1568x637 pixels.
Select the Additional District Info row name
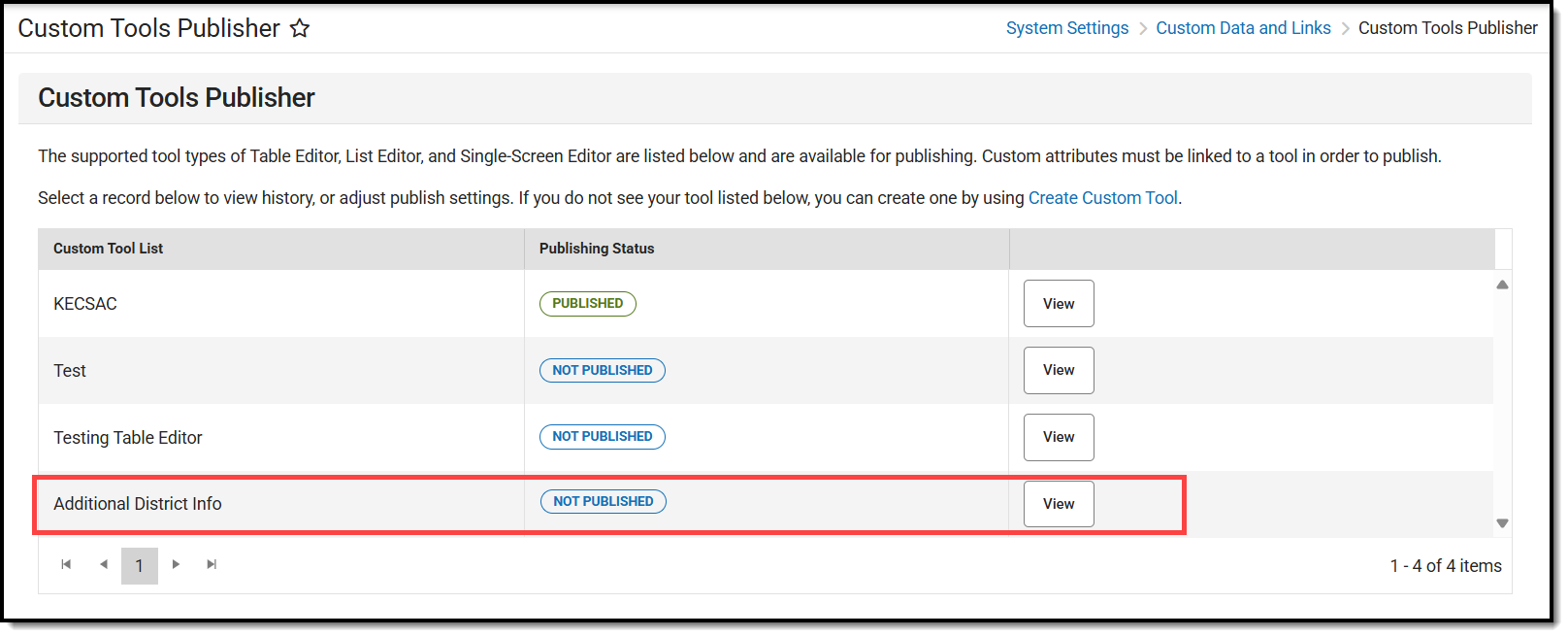tap(137, 504)
